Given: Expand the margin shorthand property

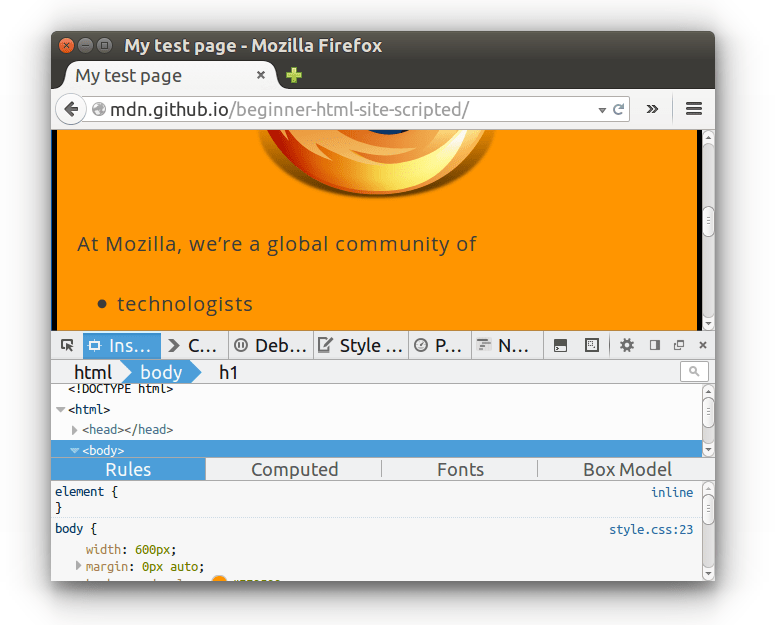Looking at the screenshot, I should 78,566.
